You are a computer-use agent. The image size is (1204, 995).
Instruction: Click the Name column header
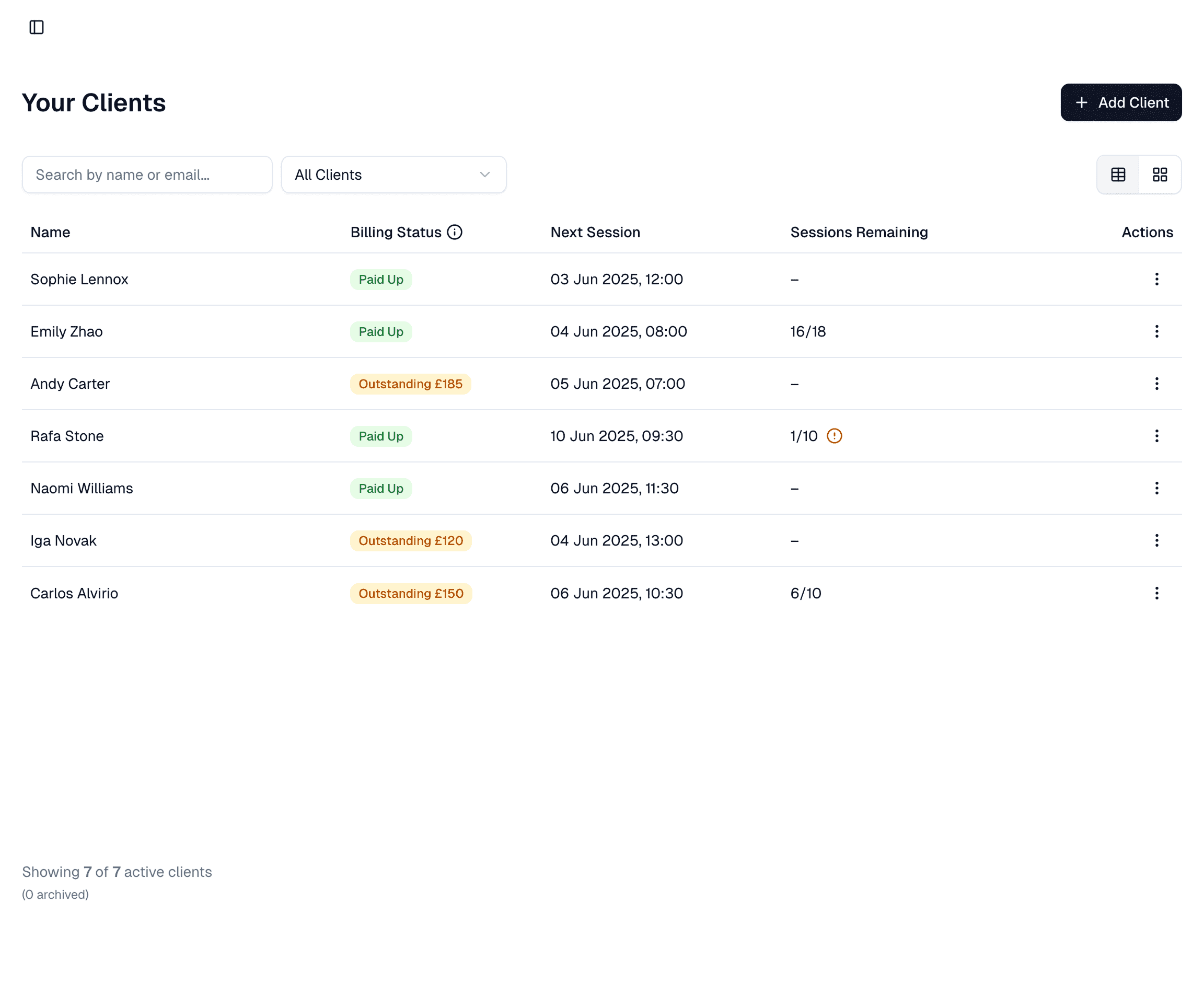coord(51,232)
